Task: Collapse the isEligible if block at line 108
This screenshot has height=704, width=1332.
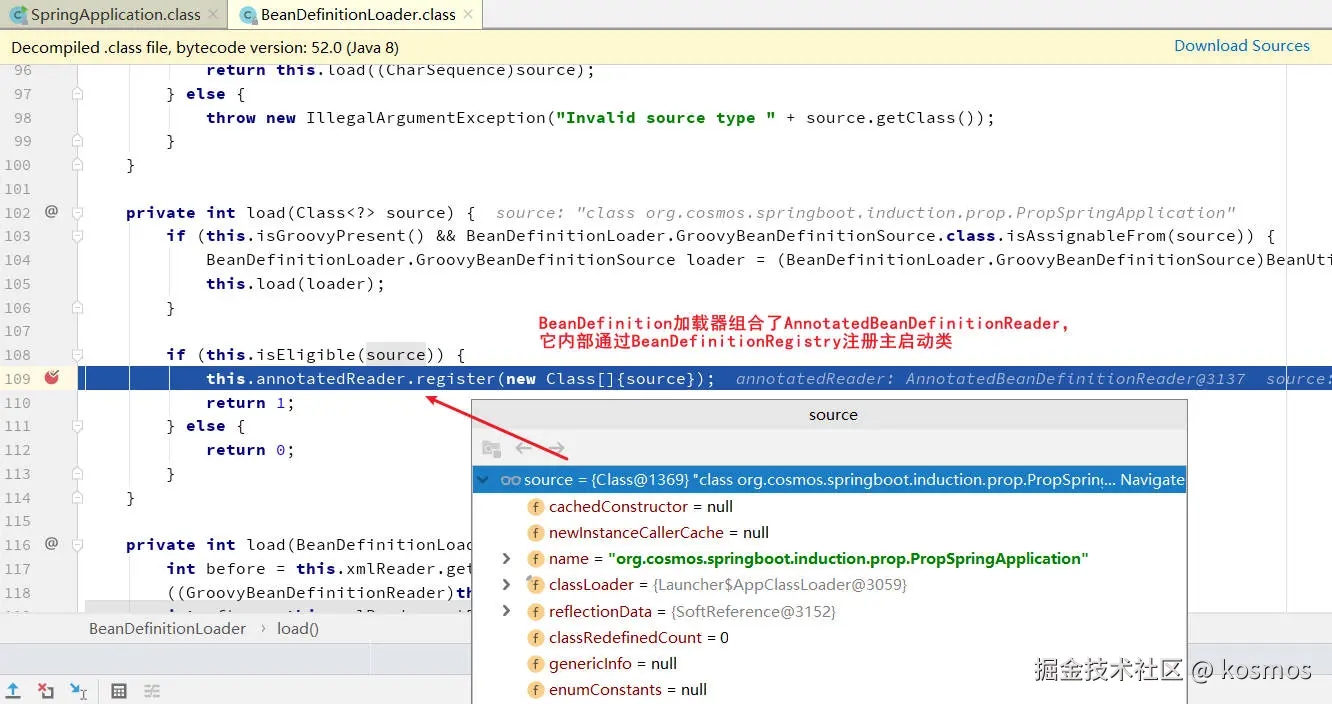Action: tap(77, 355)
